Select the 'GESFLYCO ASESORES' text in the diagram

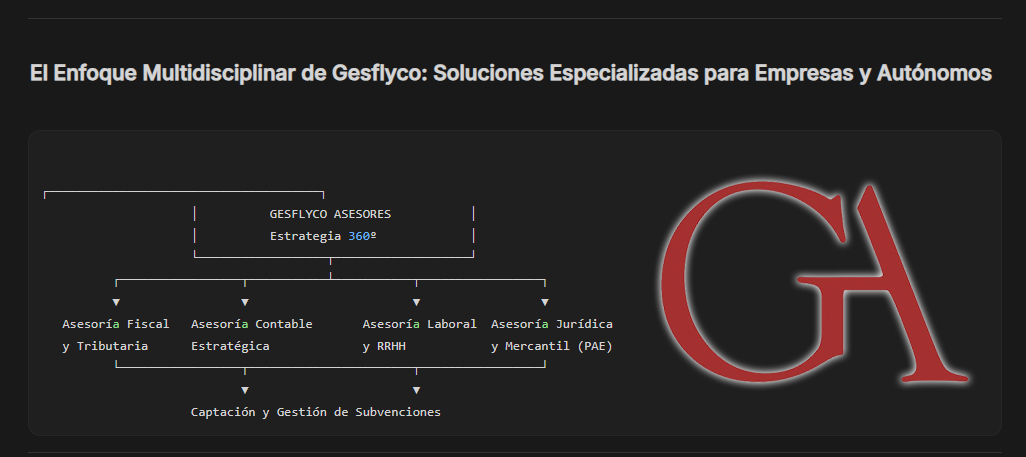(x=330, y=214)
